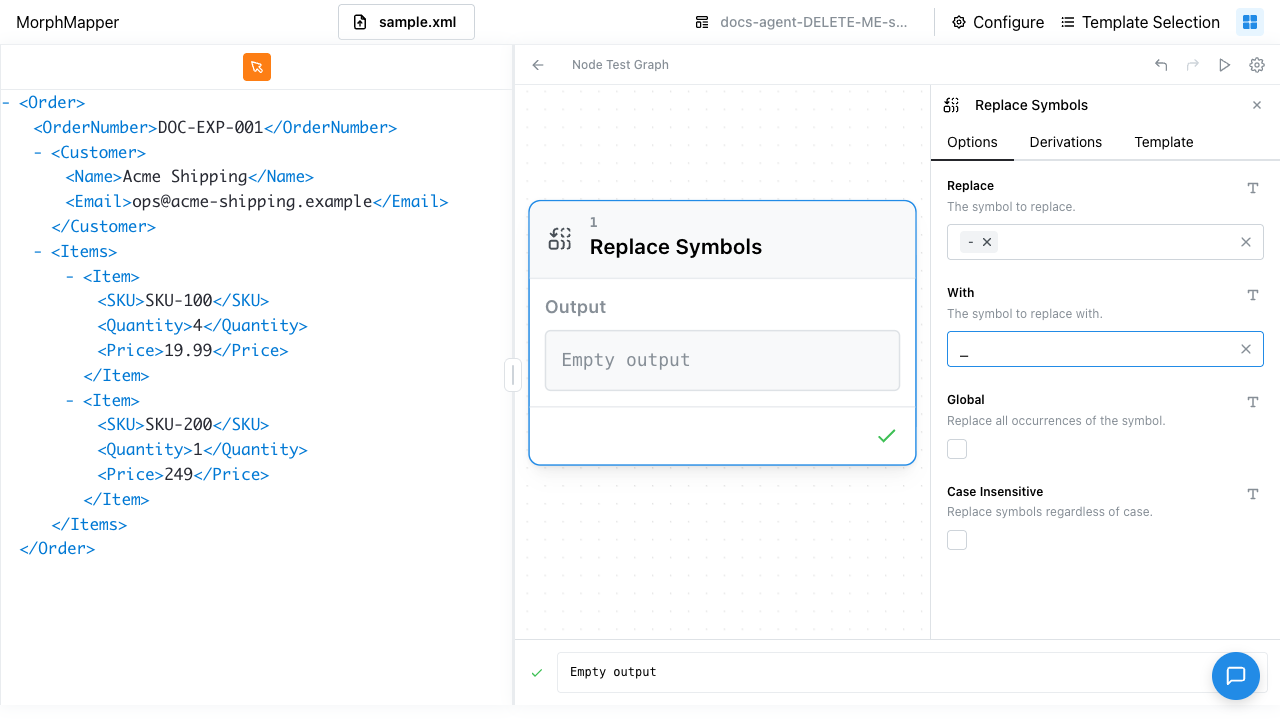Screen dimensions: 1280x720
Task: Open the chat support bubble
Action: (x=1236, y=675)
